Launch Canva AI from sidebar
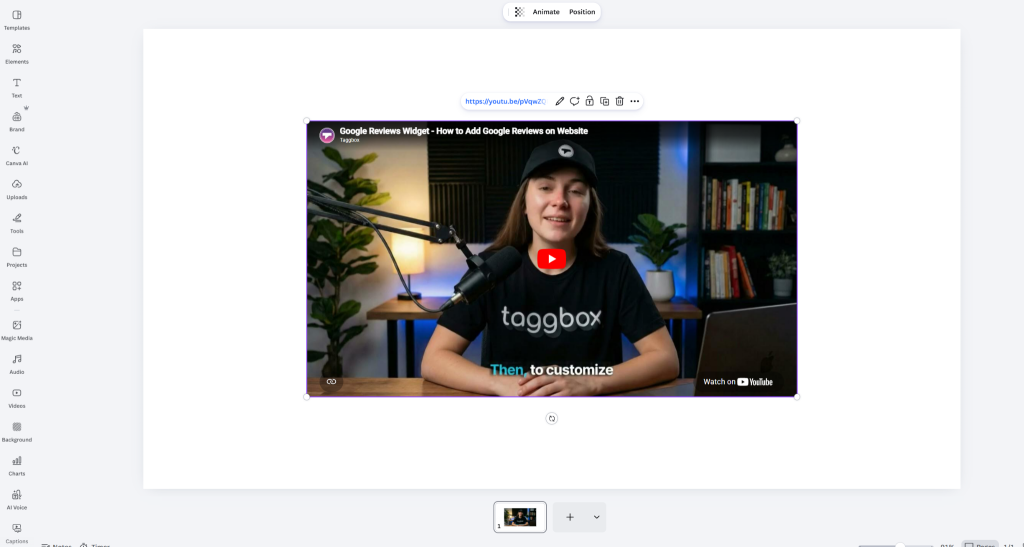Image resolution: width=1024 pixels, height=547 pixels. 17,155
